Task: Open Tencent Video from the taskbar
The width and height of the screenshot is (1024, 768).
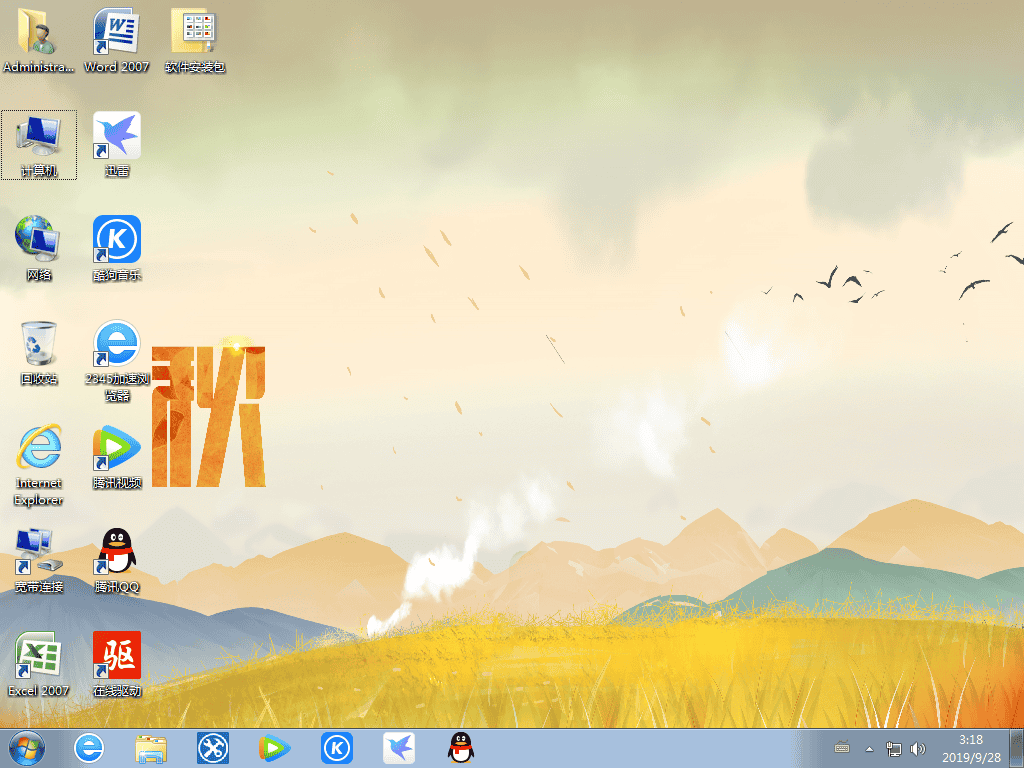Action: pyautogui.click(x=274, y=748)
